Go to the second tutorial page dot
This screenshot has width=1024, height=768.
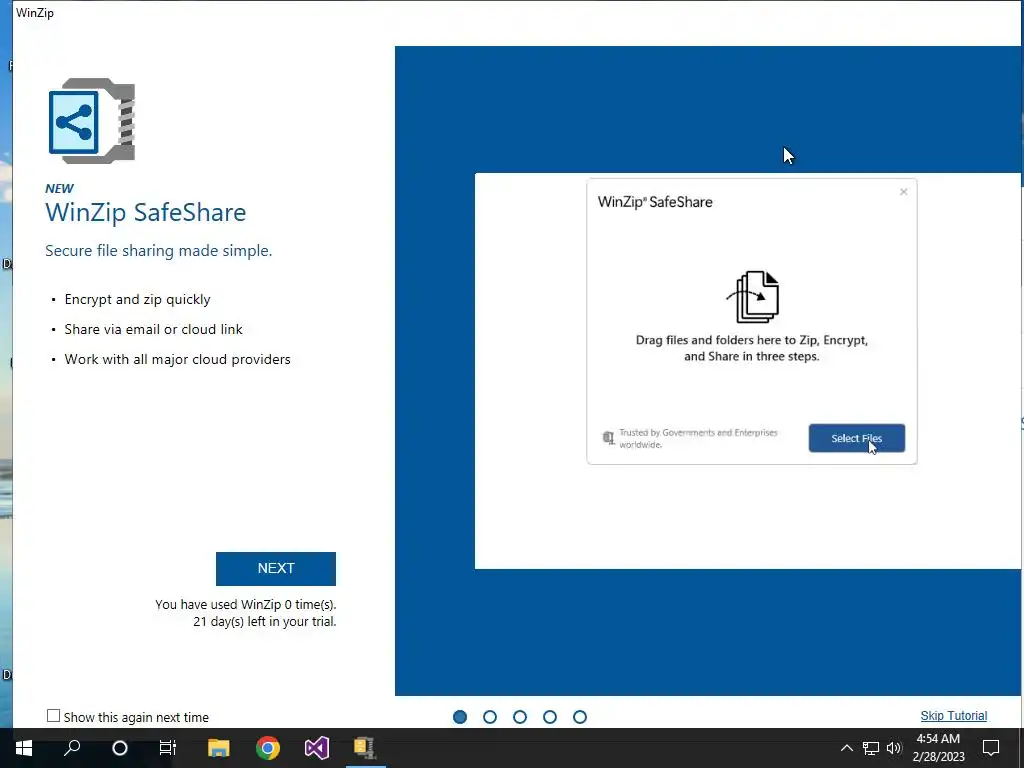pyautogui.click(x=490, y=717)
